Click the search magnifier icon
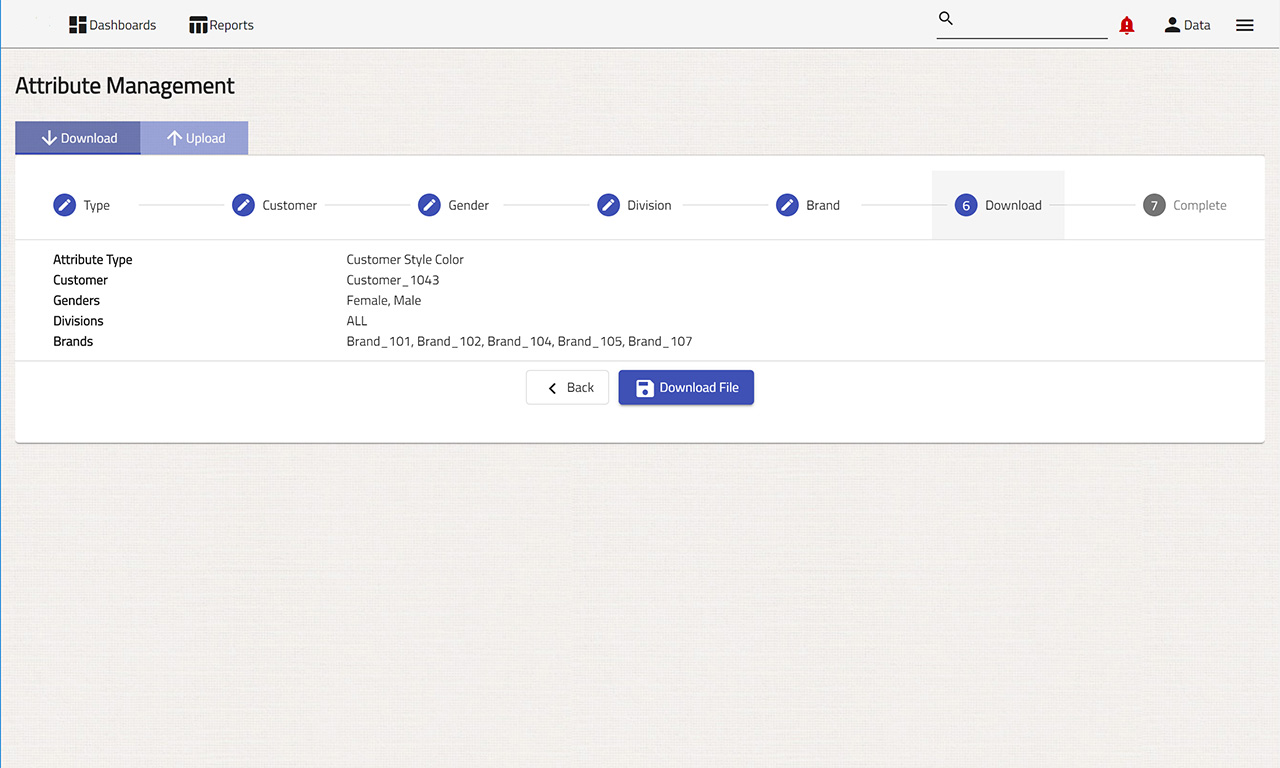This screenshot has height=768, width=1280. (x=946, y=19)
